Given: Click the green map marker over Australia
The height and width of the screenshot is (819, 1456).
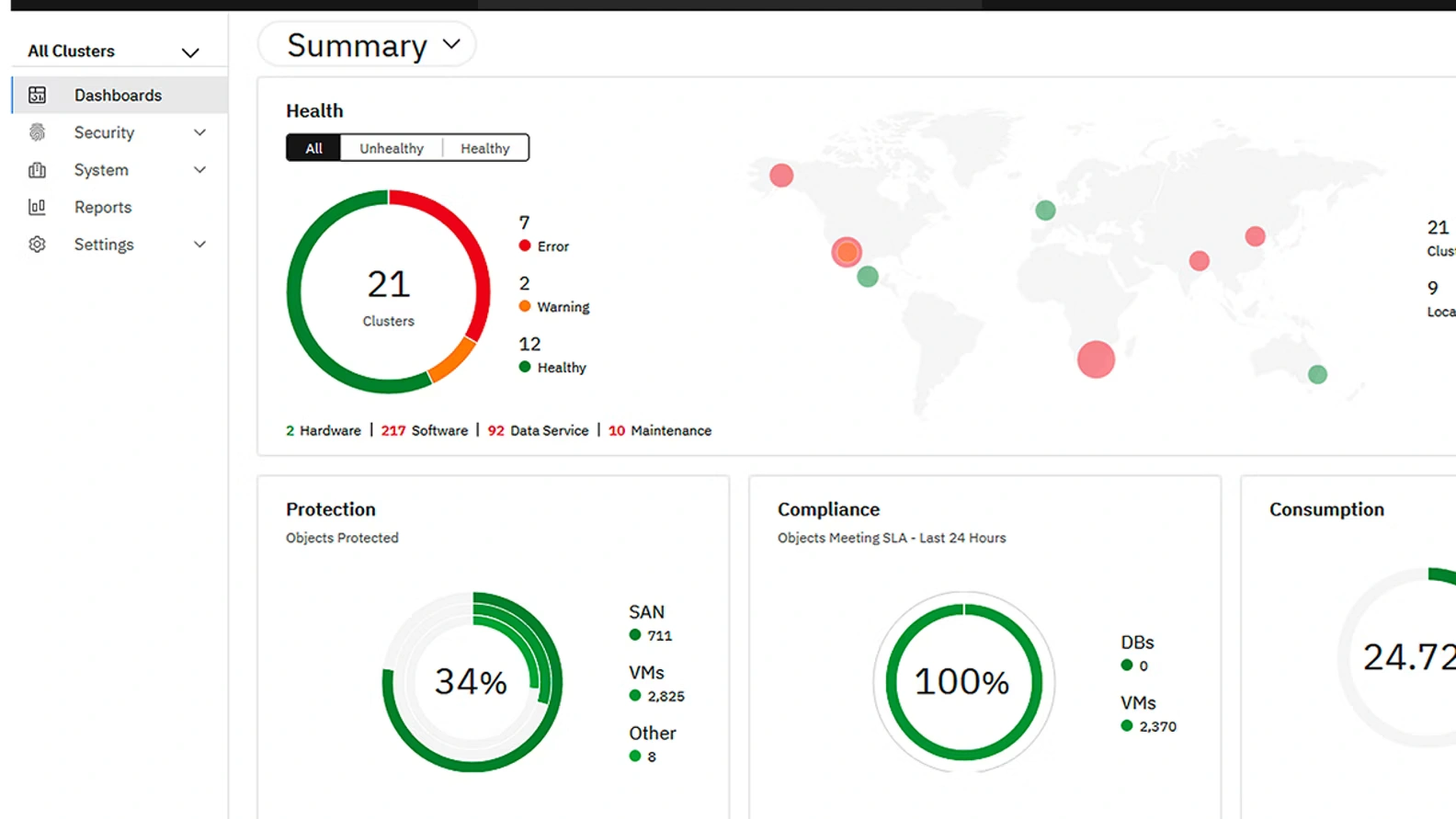Looking at the screenshot, I should tap(1317, 374).
